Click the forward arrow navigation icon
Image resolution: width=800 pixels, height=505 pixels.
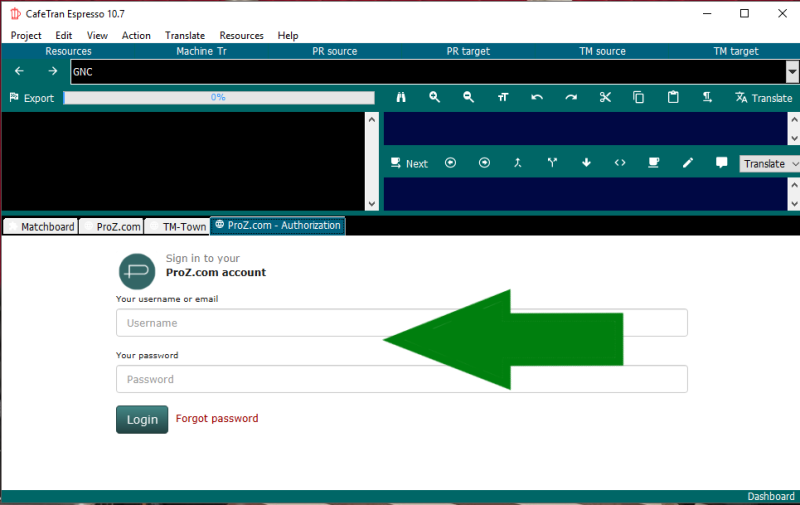53,71
